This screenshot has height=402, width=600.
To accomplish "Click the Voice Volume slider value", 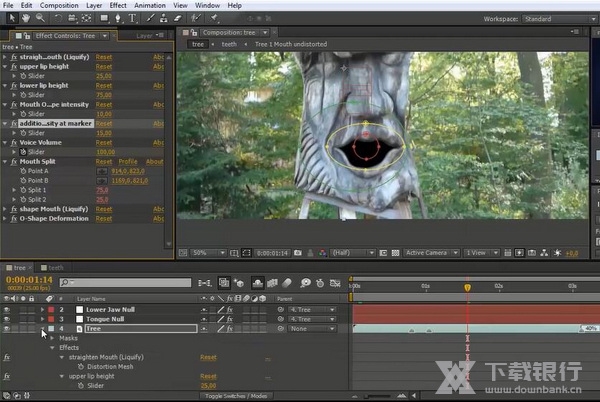I will [x=104, y=151].
